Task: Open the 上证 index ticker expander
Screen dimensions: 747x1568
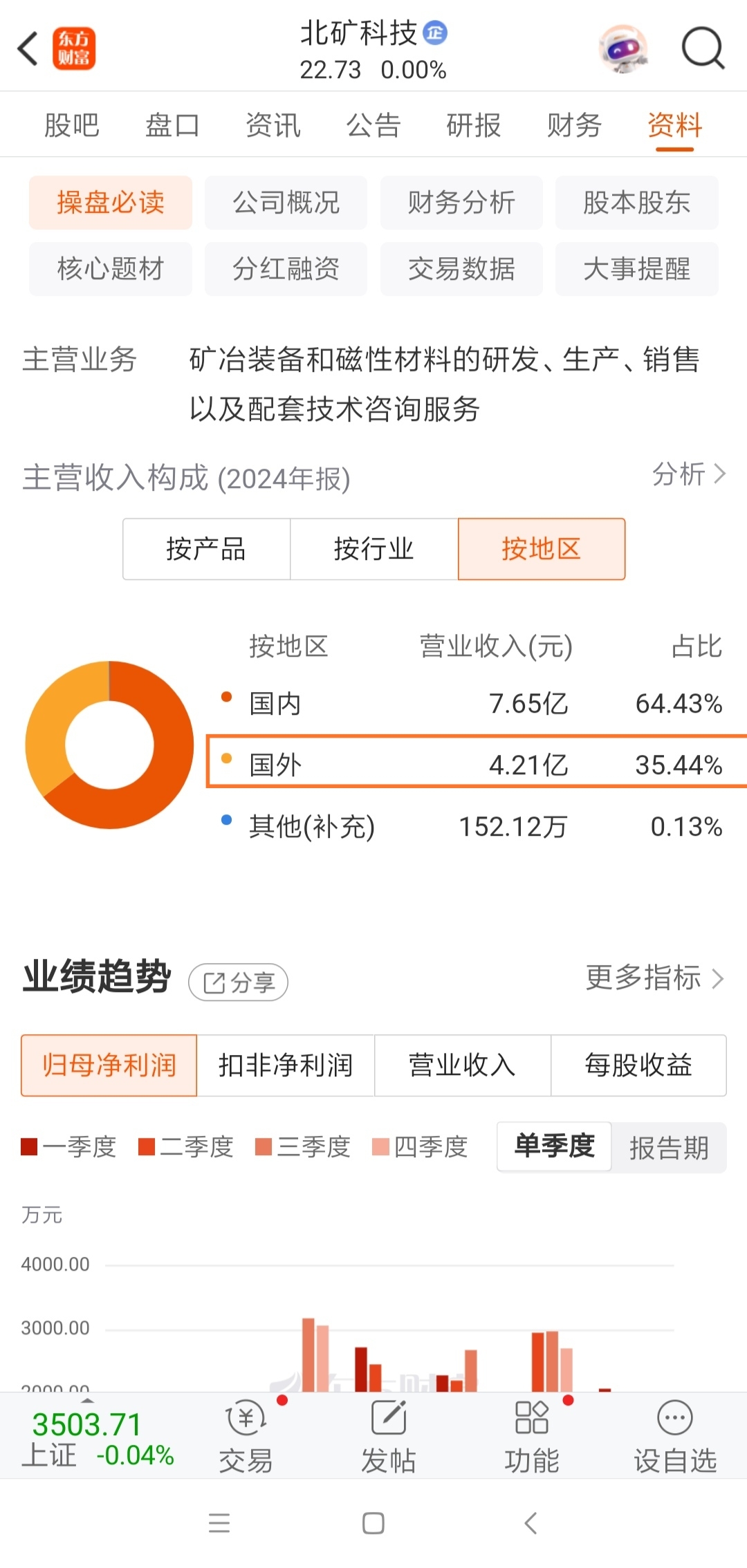Action: pos(87,1399)
